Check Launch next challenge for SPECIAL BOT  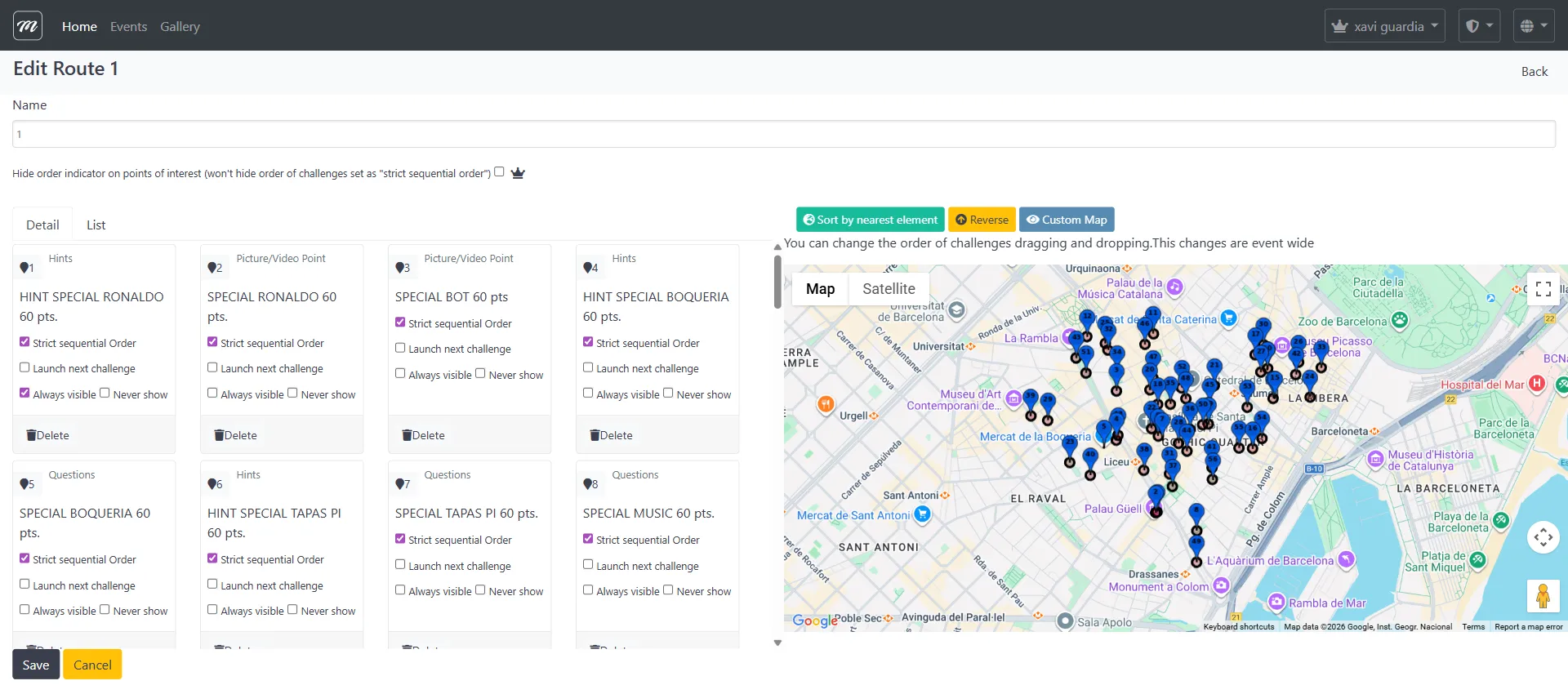(400, 348)
